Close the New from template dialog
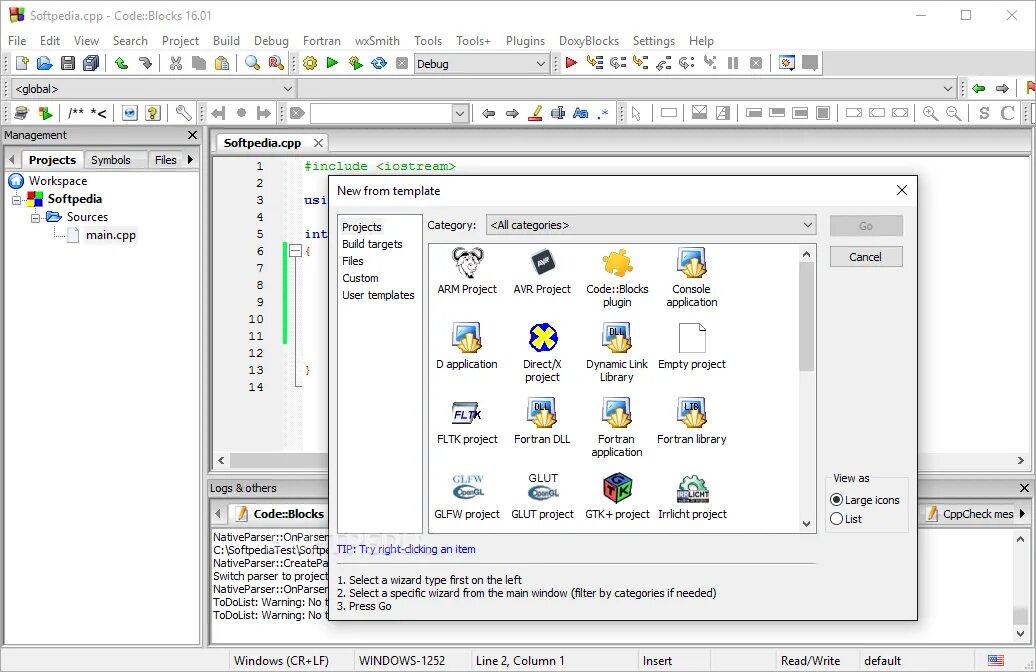 902,190
